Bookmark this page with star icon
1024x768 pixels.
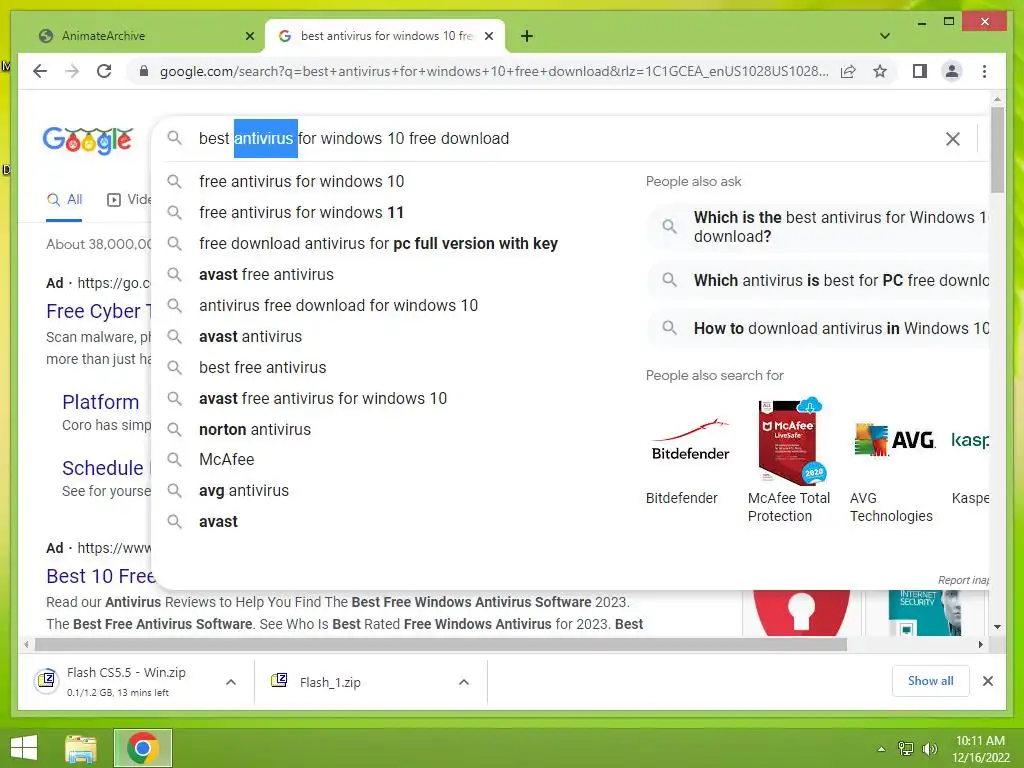[880, 71]
